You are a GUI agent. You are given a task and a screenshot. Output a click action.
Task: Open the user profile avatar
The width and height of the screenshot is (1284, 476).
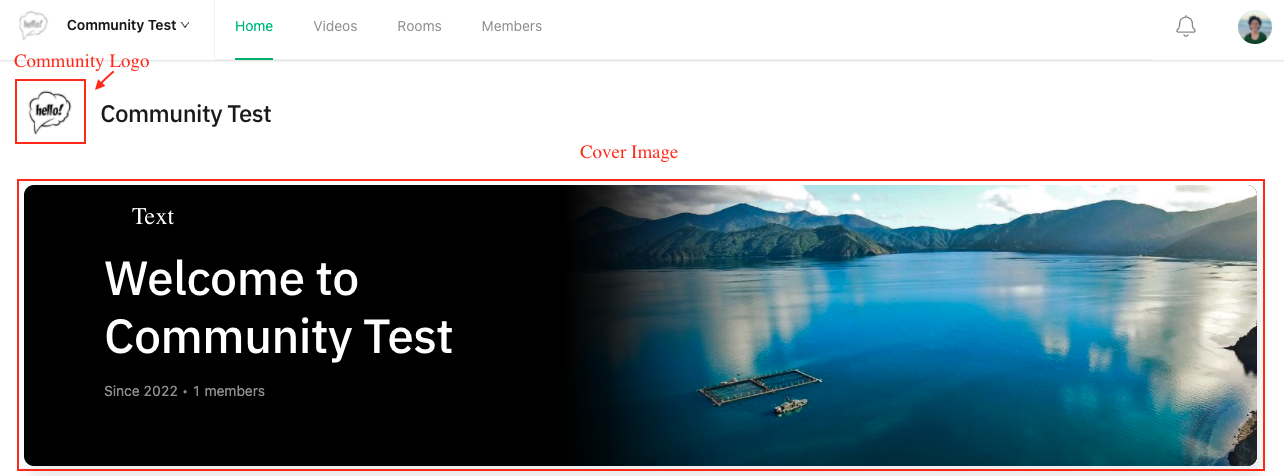point(1254,27)
